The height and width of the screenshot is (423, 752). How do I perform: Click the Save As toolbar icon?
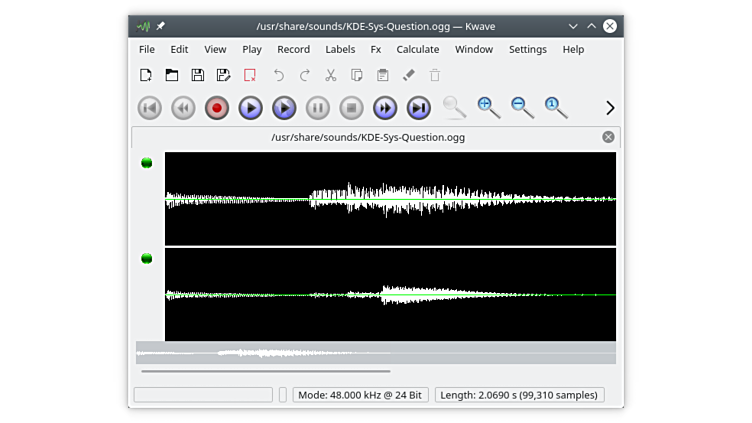click(x=224, y=75)
